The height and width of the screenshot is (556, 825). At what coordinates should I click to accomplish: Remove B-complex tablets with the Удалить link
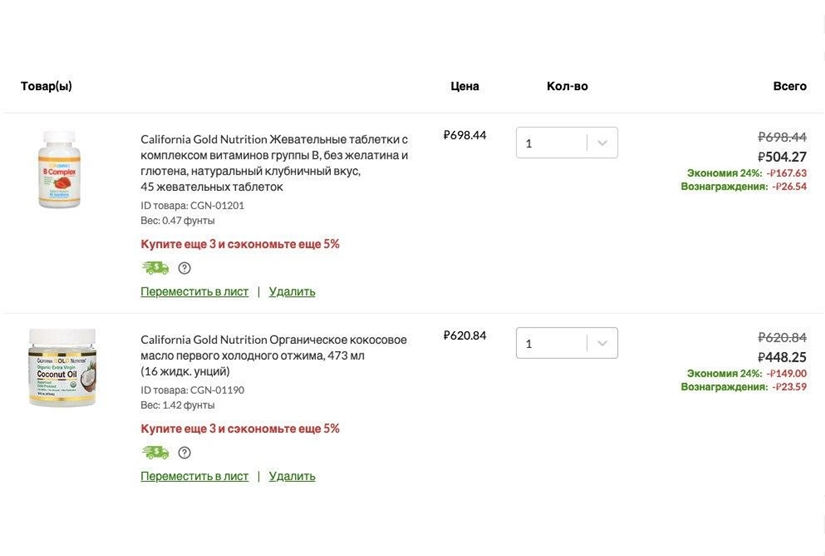pyautogui.click(x=292, y=292)
